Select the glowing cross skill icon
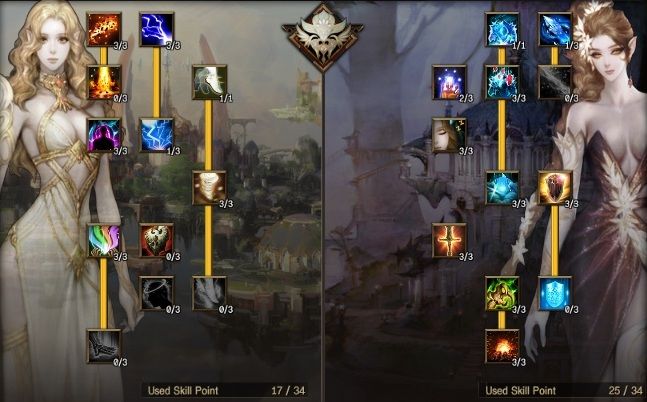Viewport: 647px width, 402px height. point(449,241)
